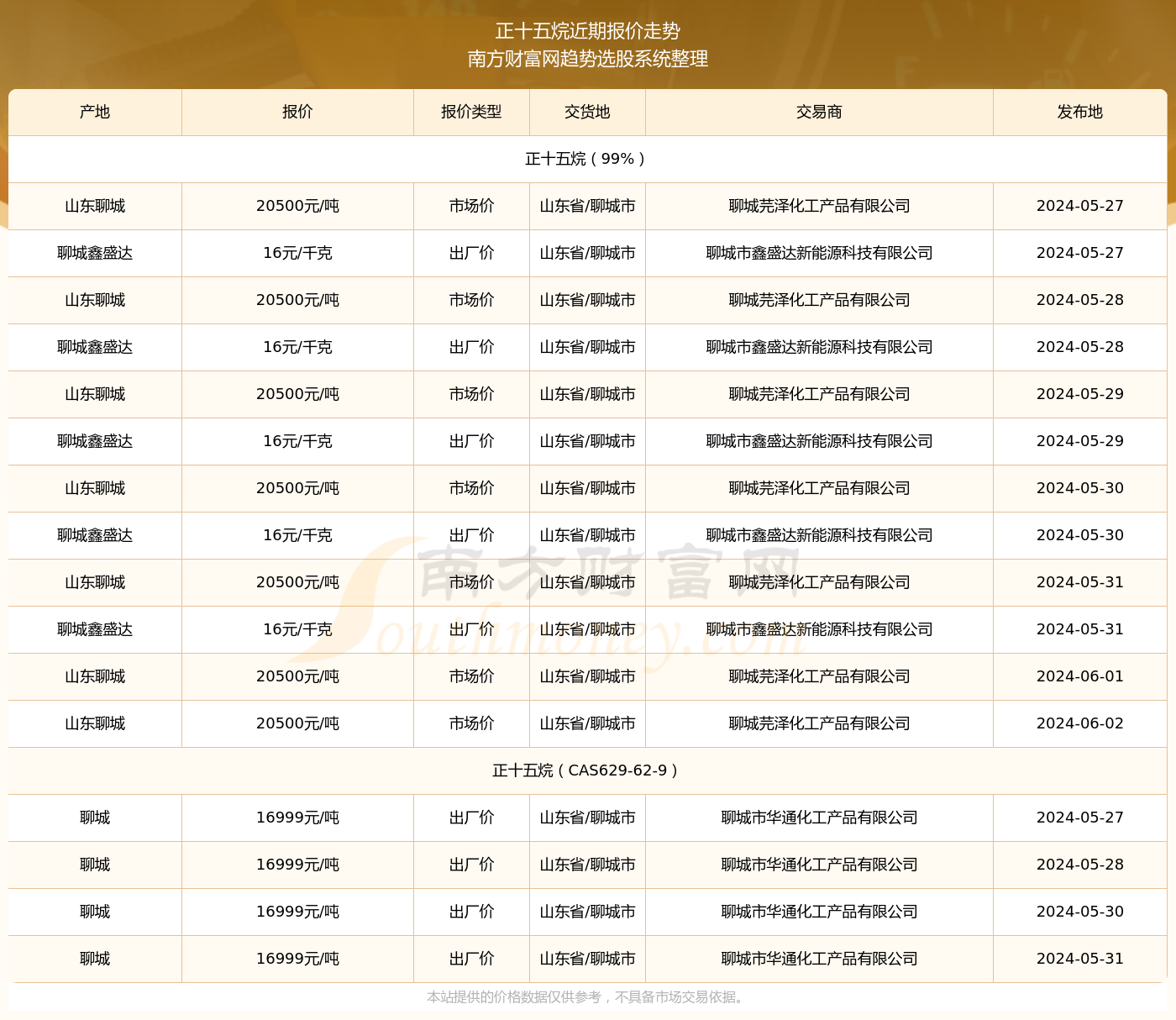Click 聊城 origin in 华通 2024-05-28 row
Image resolution: width=1176 pixels, height=1020 pixels.
95,865
